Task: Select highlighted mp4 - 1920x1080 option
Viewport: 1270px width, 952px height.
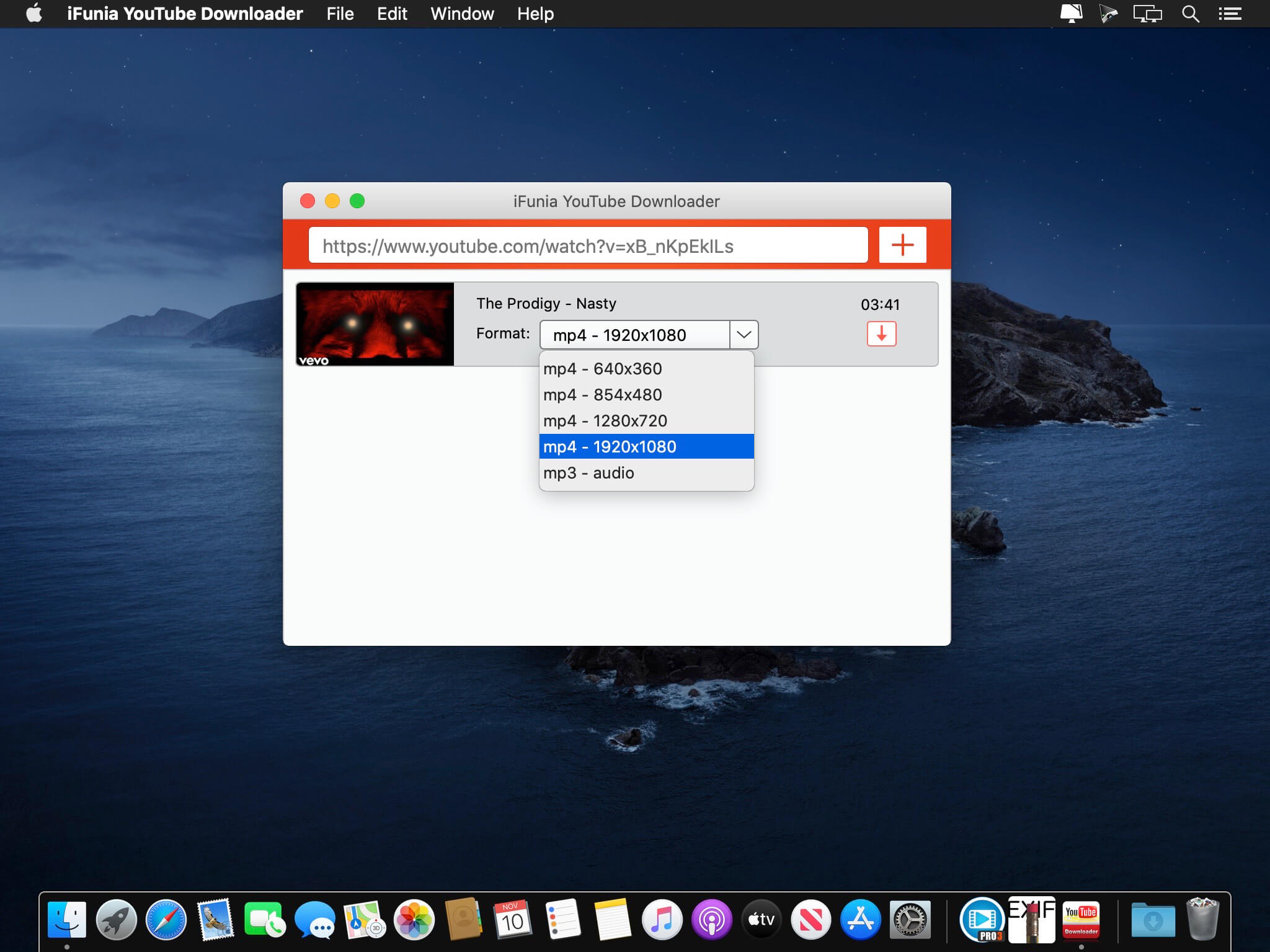Action: [646, 446]
